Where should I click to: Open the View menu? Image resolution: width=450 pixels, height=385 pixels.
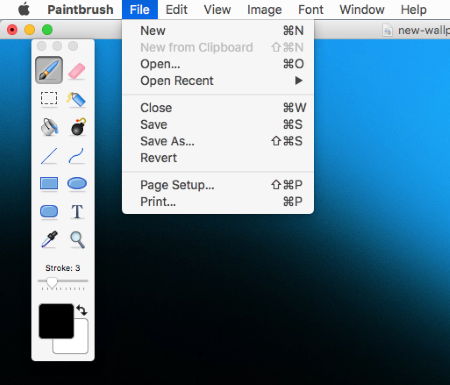pyautogui.click(x=217, y=9)
